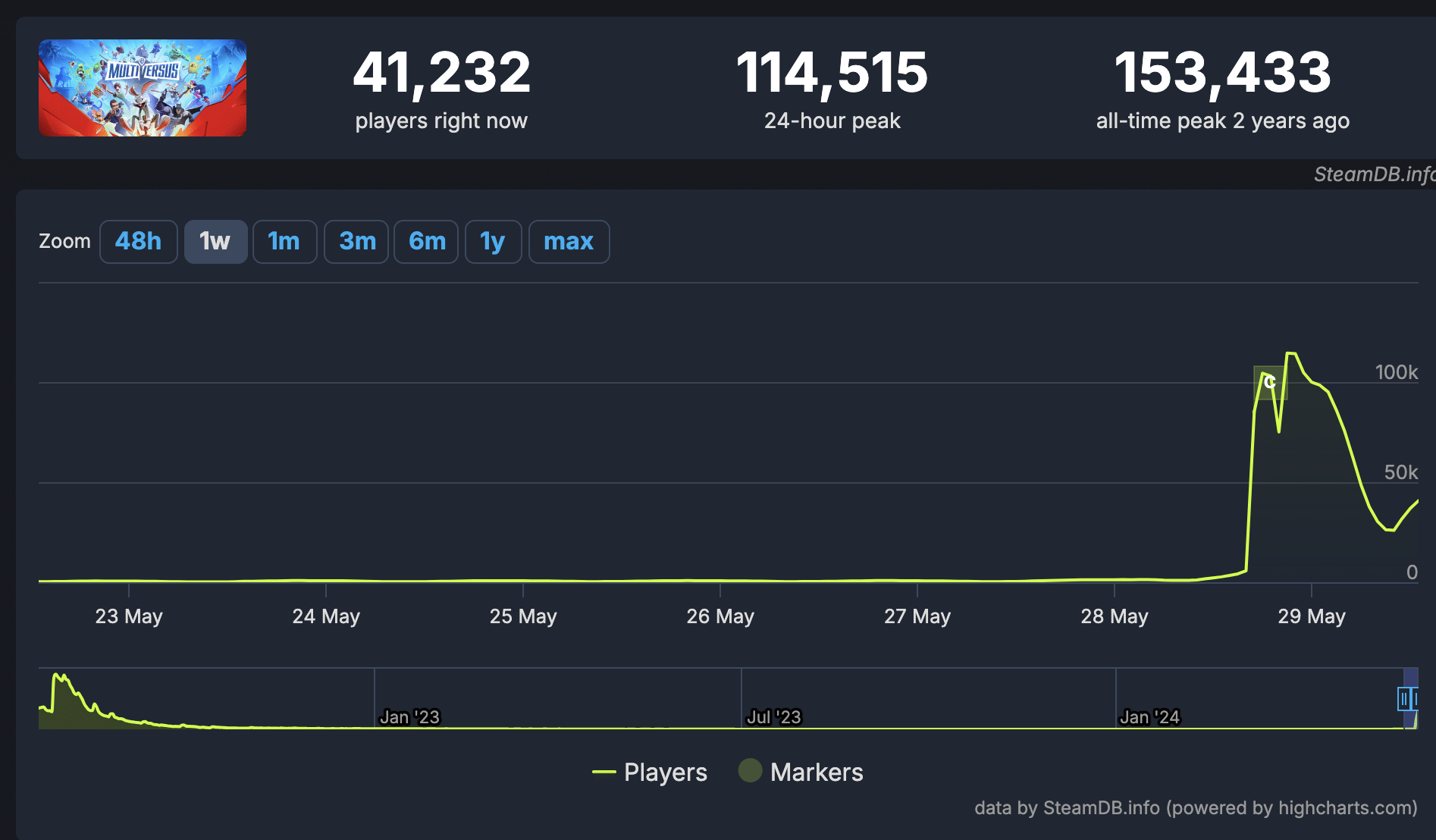Switch to the 1m zoom view

[284, 241]
